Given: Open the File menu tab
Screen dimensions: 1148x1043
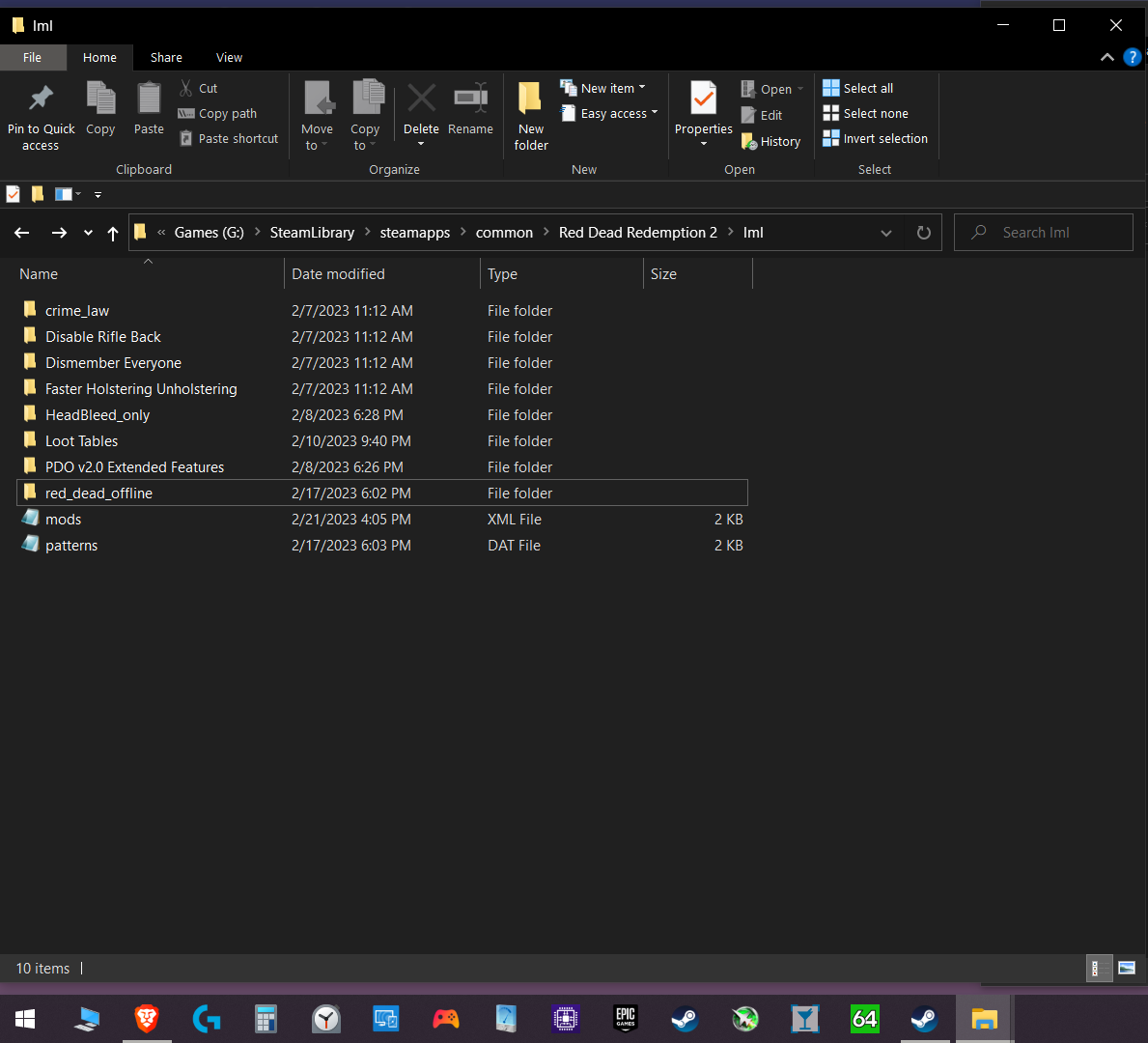Looking at the screenshot, I should point(32,58).
